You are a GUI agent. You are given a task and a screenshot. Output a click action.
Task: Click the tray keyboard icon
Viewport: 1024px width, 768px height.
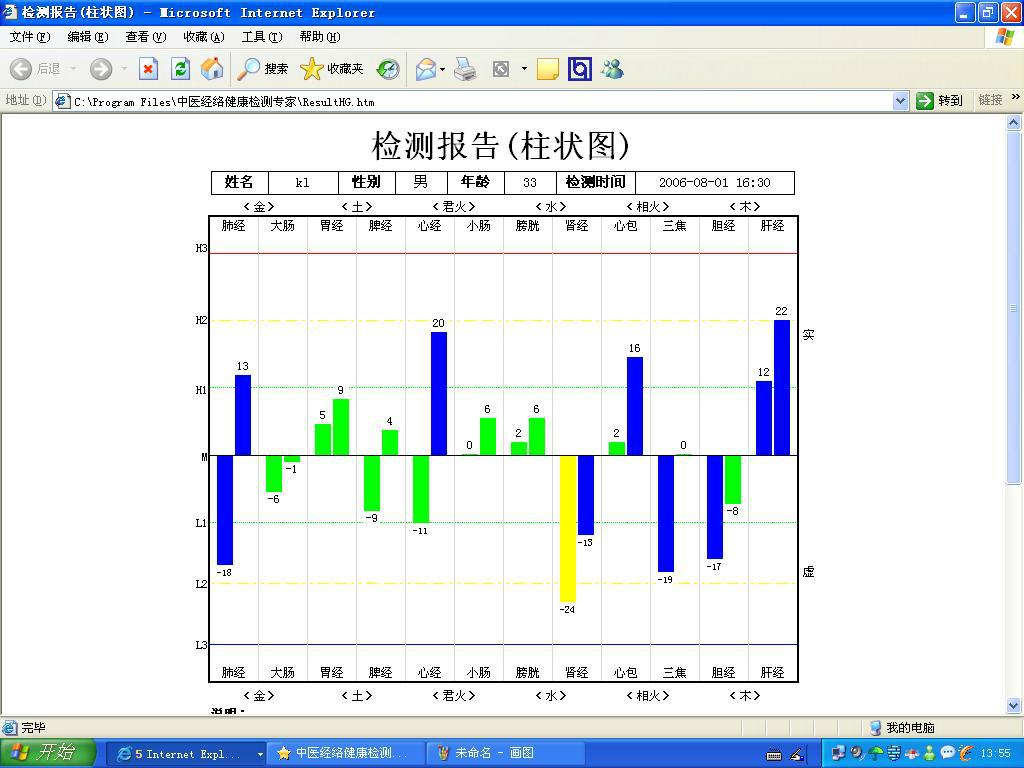tap(774, 755)
